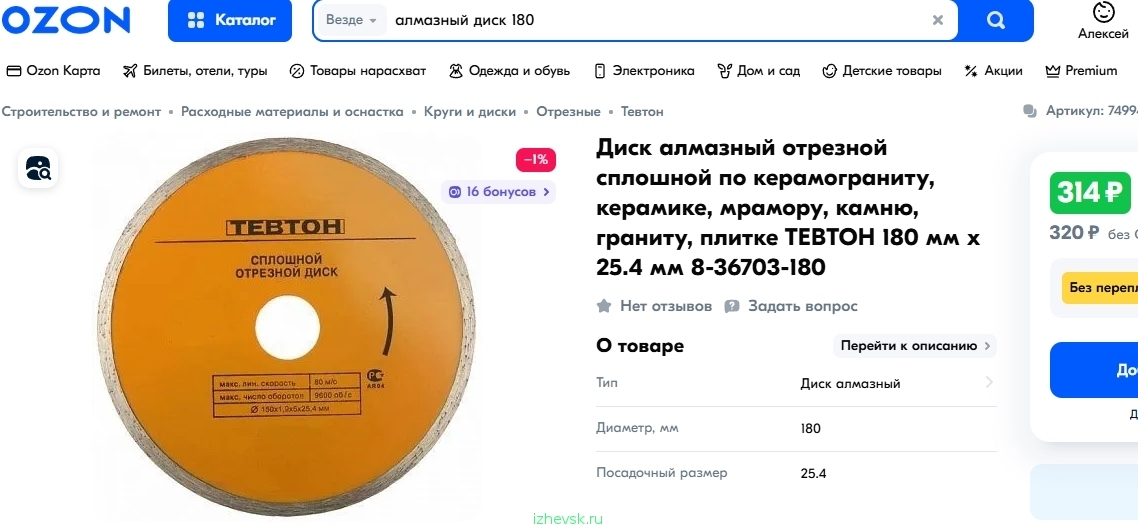The image size is (1138, 526).
Task: Expand the 16 бонусов badge
Action: point(499,192)
